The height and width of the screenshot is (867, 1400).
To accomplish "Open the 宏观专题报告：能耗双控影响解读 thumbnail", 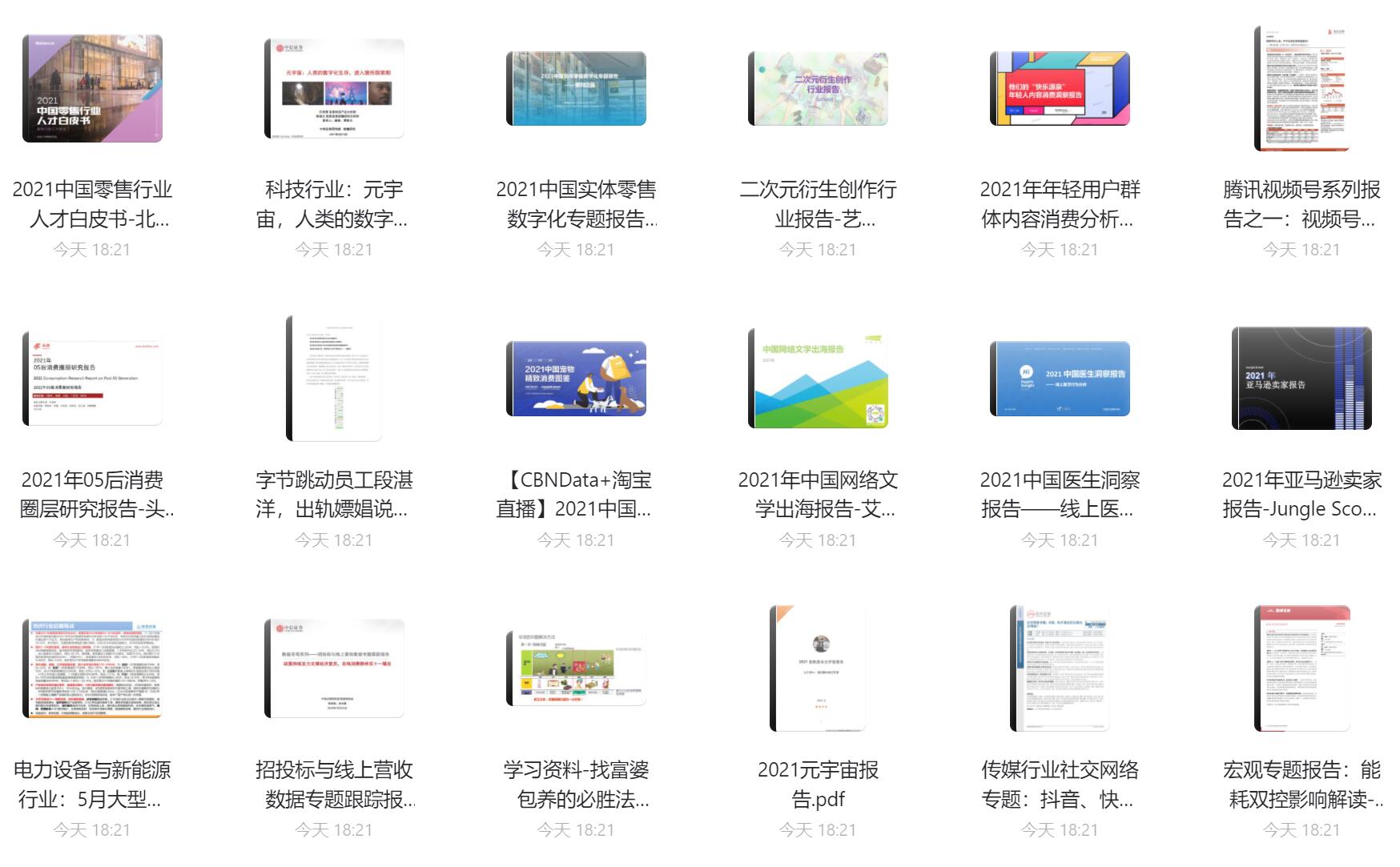I will click(1301, 668).
